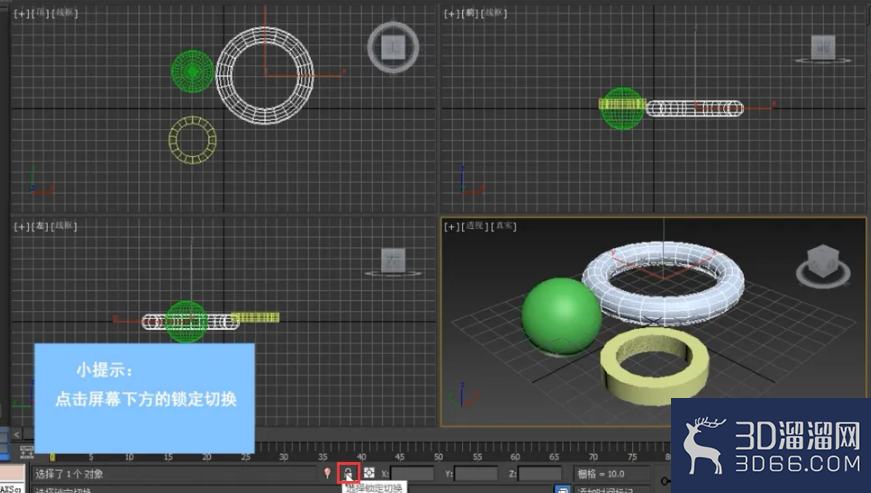Image resolution: width=871 pixels, height=493 pixels.
Task: Open the [+] menu of the front viewport
Action: click(x=451, y=13)
